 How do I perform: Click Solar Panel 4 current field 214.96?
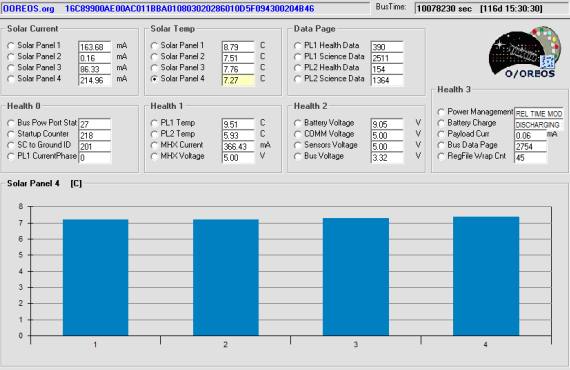pyautogui.click(x=95, y=80)
